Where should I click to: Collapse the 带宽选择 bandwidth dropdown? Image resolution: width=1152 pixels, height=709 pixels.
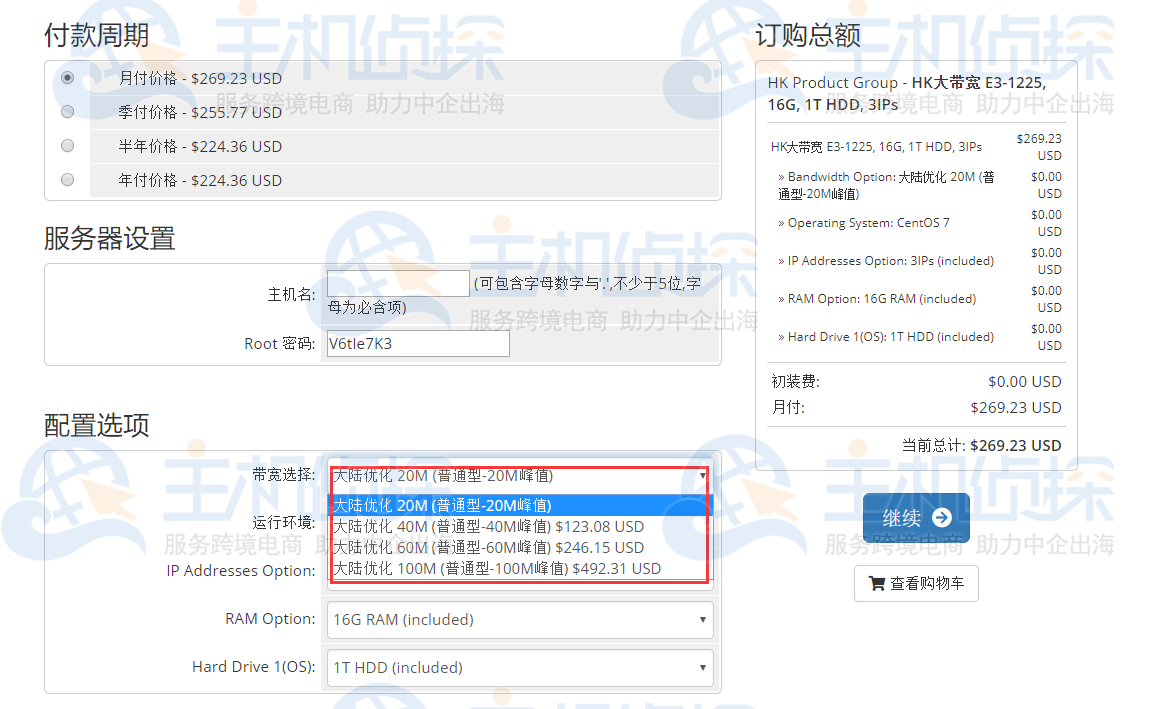pos(519,476)
